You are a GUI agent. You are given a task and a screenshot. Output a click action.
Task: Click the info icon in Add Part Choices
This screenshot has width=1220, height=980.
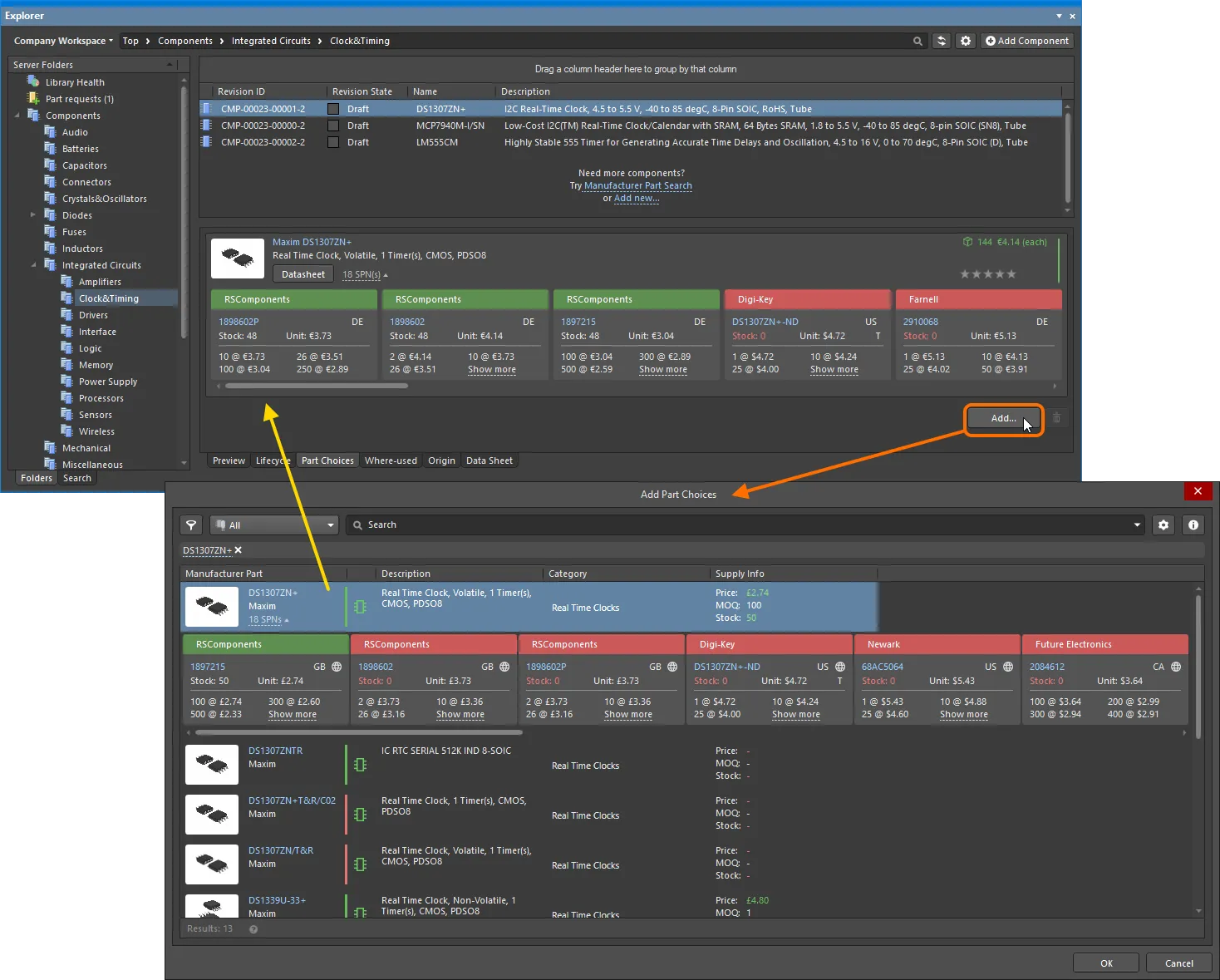1193,524
